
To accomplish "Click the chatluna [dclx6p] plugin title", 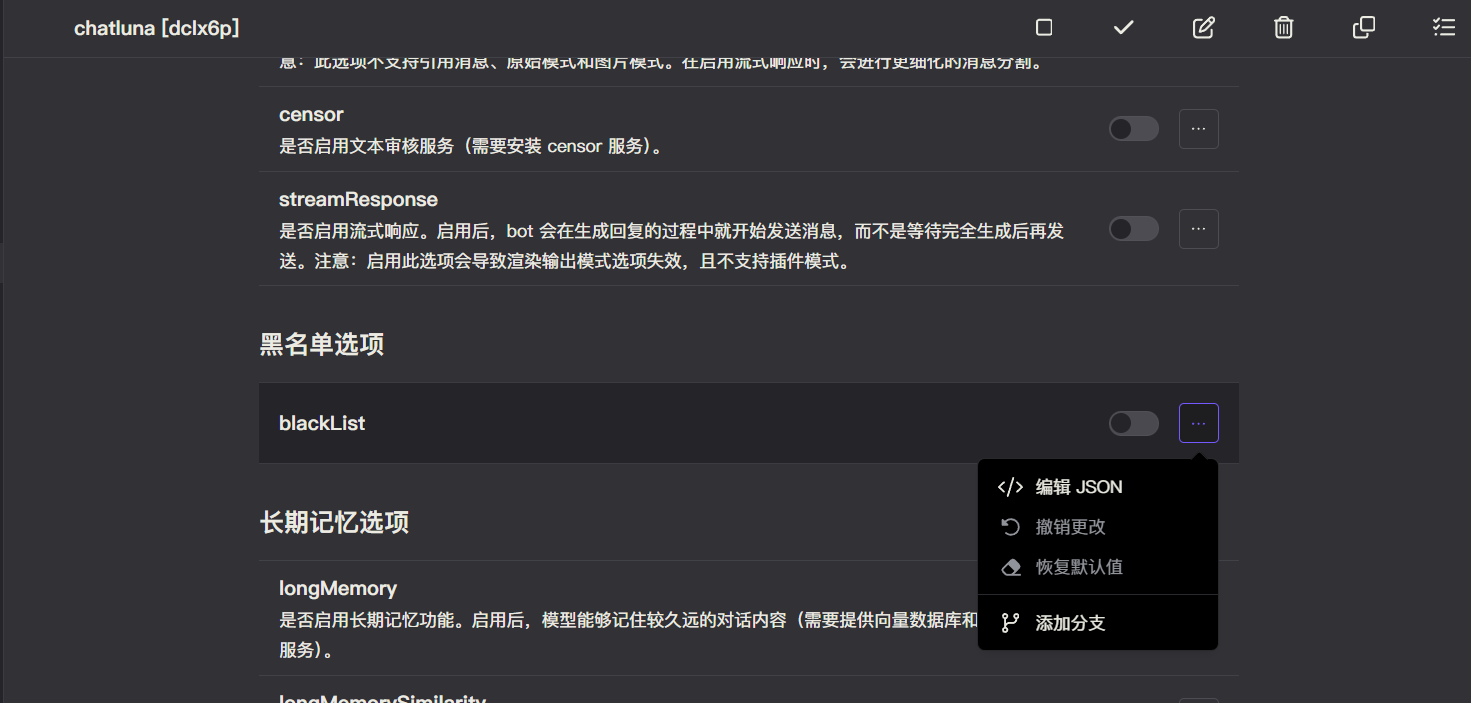I will [x=156, y=28].
